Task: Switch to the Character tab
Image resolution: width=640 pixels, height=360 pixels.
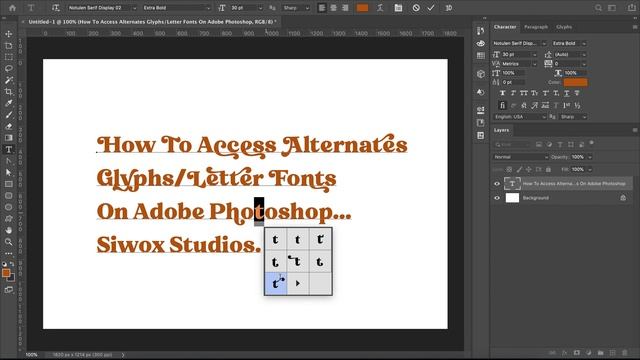Action: pos(505,27)
